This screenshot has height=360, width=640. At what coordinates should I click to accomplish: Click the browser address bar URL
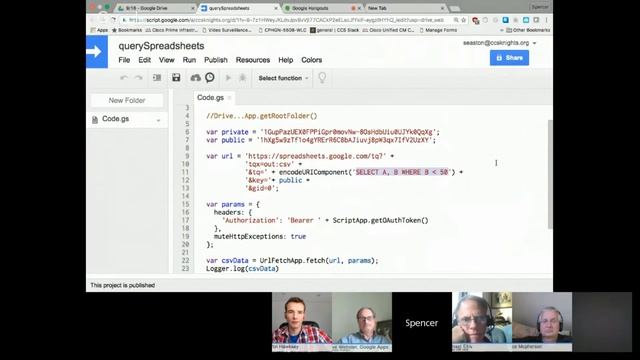point(286,20)
